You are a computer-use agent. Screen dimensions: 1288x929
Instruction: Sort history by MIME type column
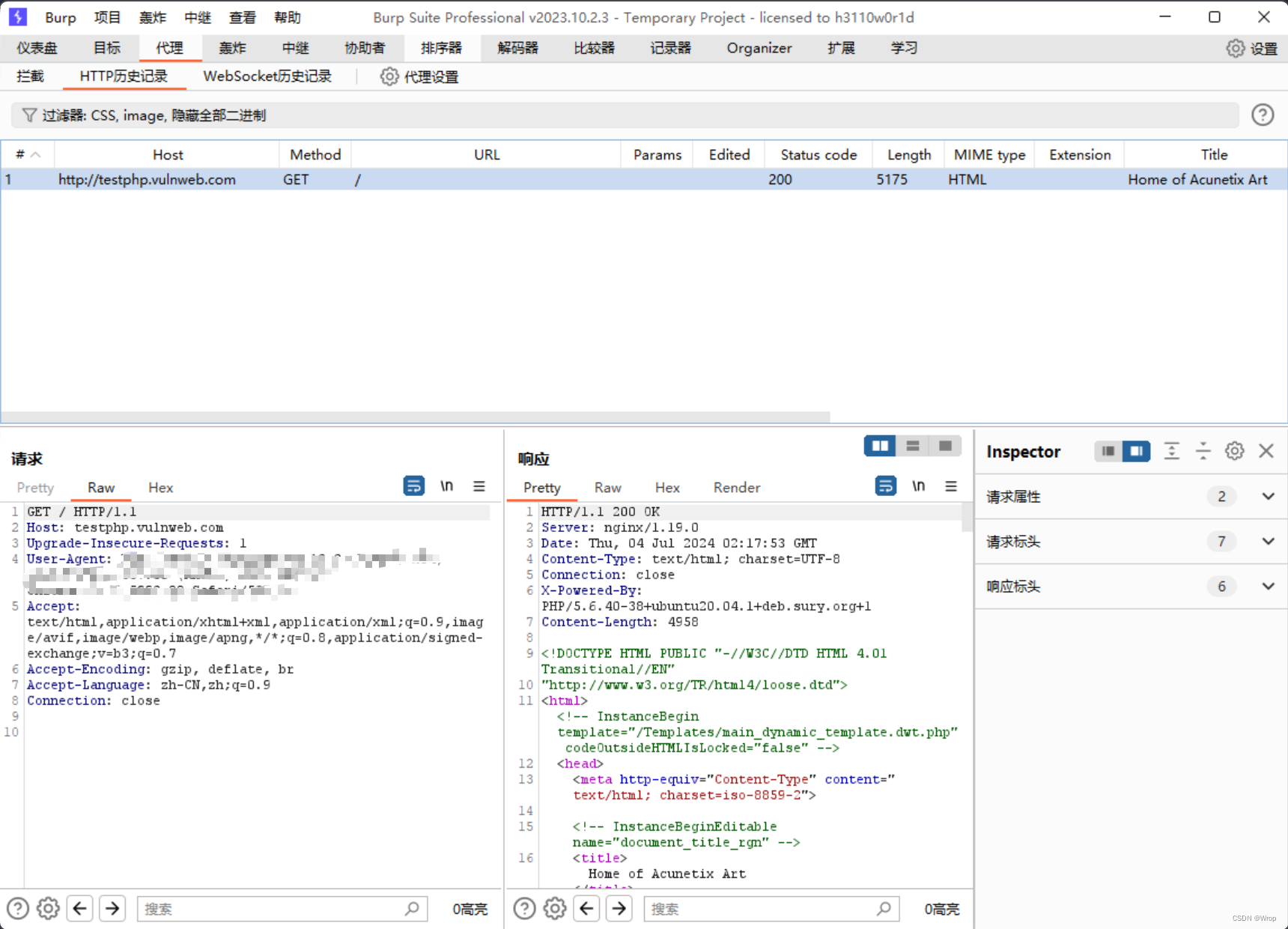point(989,154)
